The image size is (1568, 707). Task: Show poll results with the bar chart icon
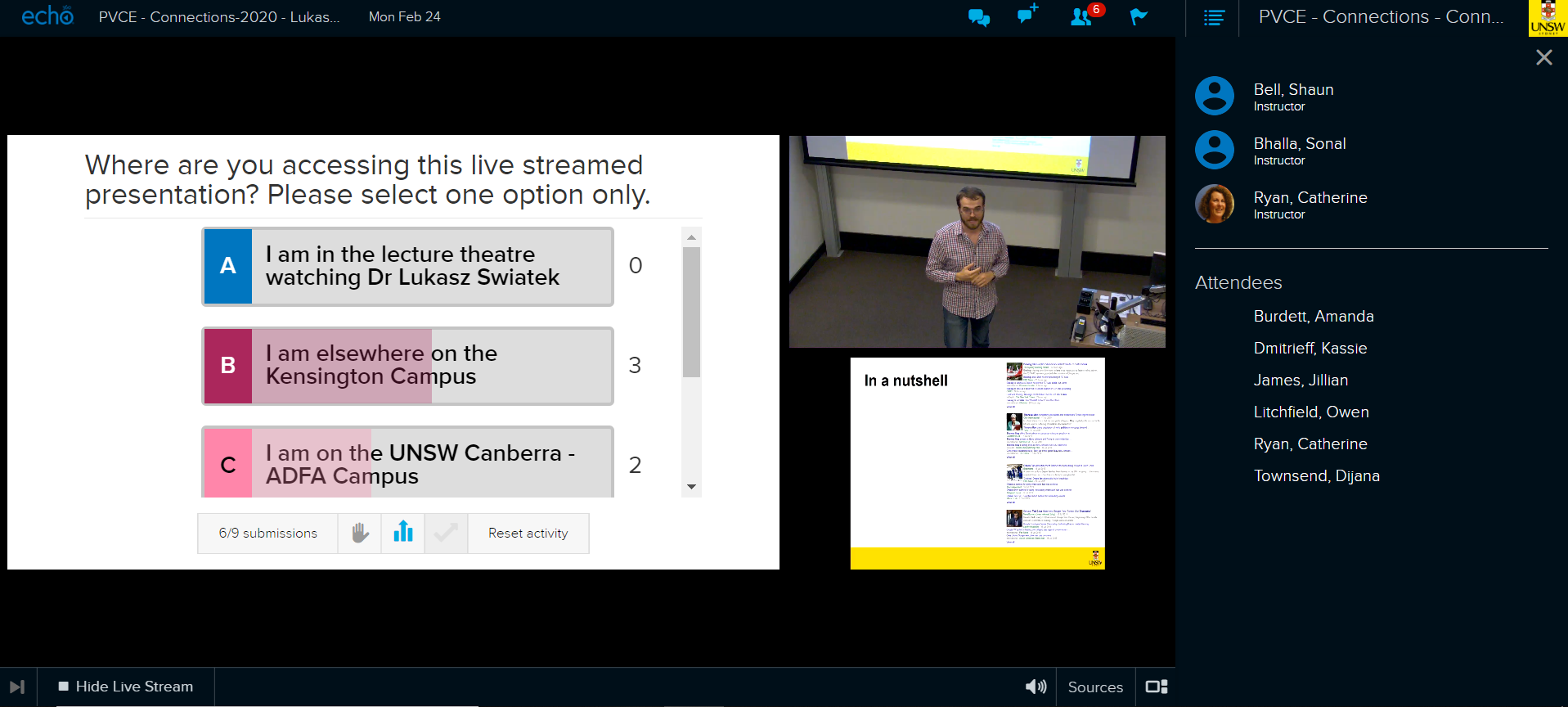[403, 534]
